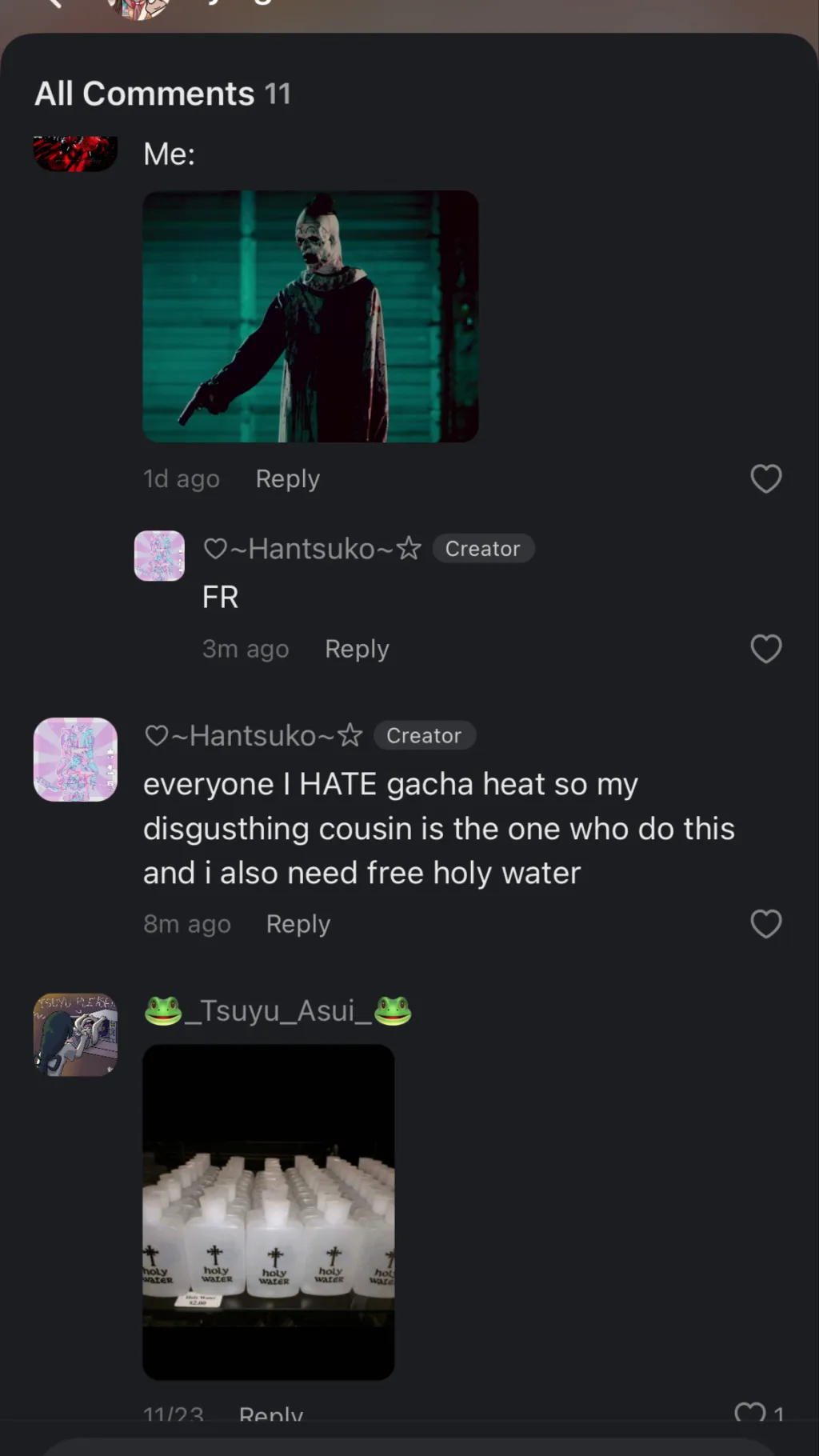Open Tsuyu_Asui profile avatar
The height and width of the screenshot is (1456, 819).
(x=75, y=1034)
